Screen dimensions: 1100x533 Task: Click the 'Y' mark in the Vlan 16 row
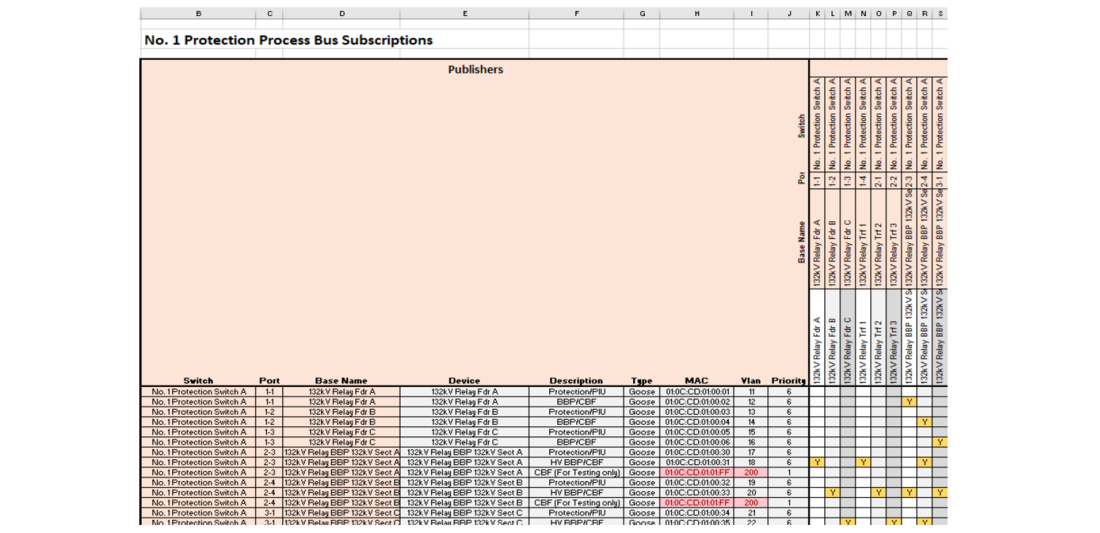[x=940, y=442]
